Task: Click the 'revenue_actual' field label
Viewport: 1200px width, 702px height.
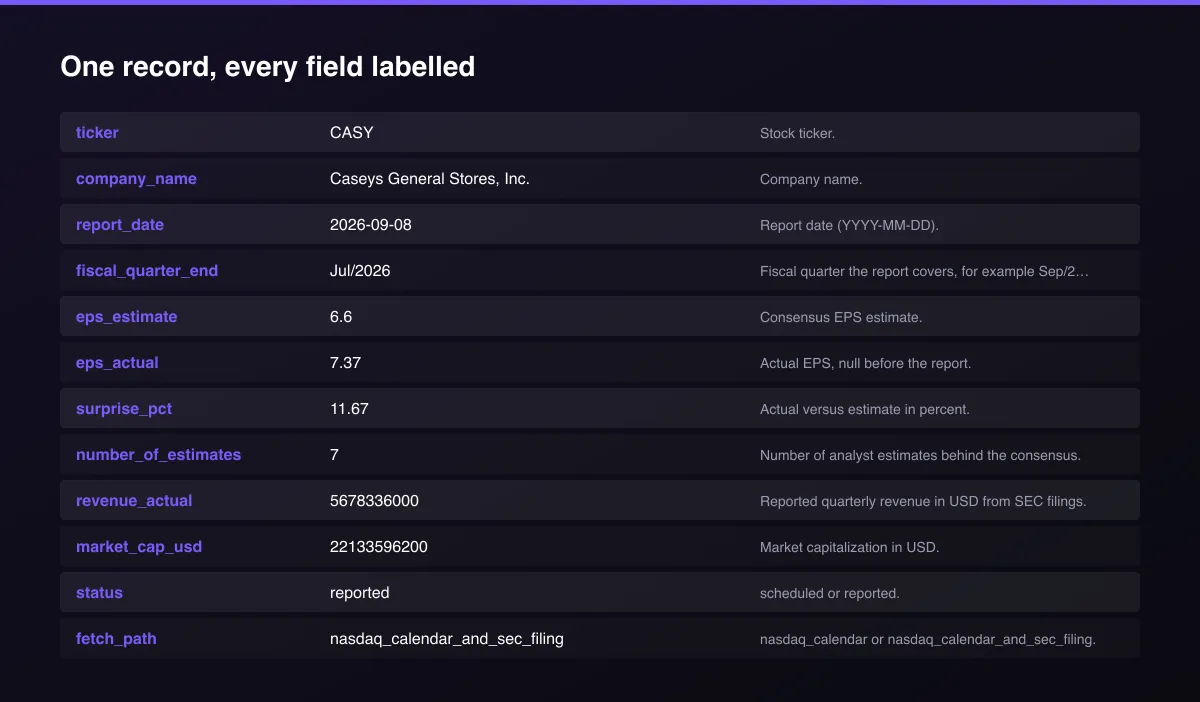Action: click(134, 501)
